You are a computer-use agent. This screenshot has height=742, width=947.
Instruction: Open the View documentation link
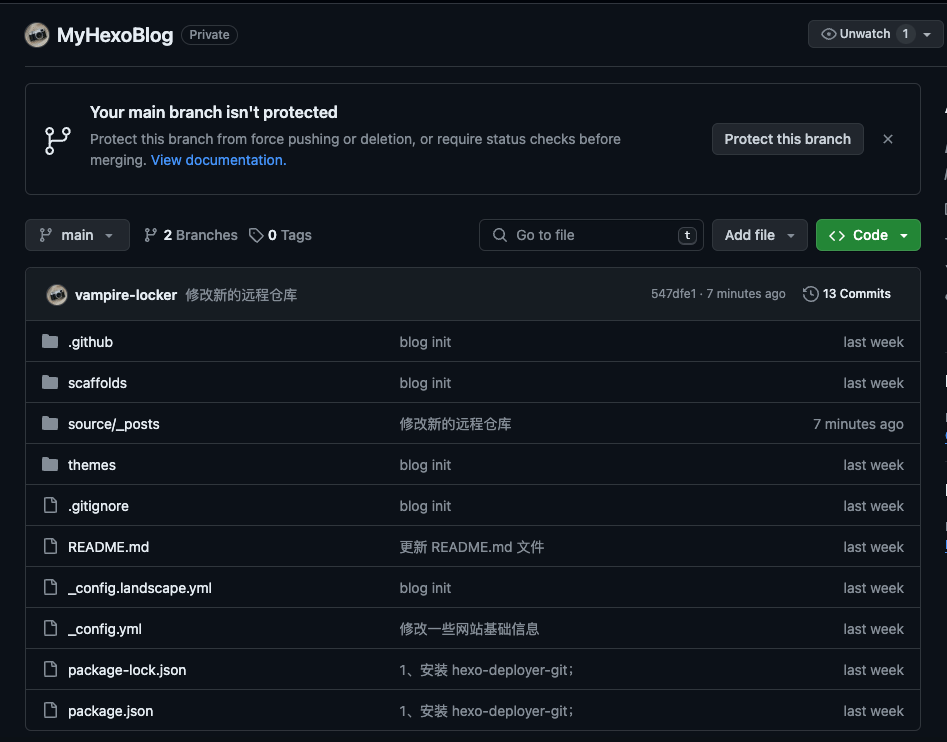coord(219,160)
